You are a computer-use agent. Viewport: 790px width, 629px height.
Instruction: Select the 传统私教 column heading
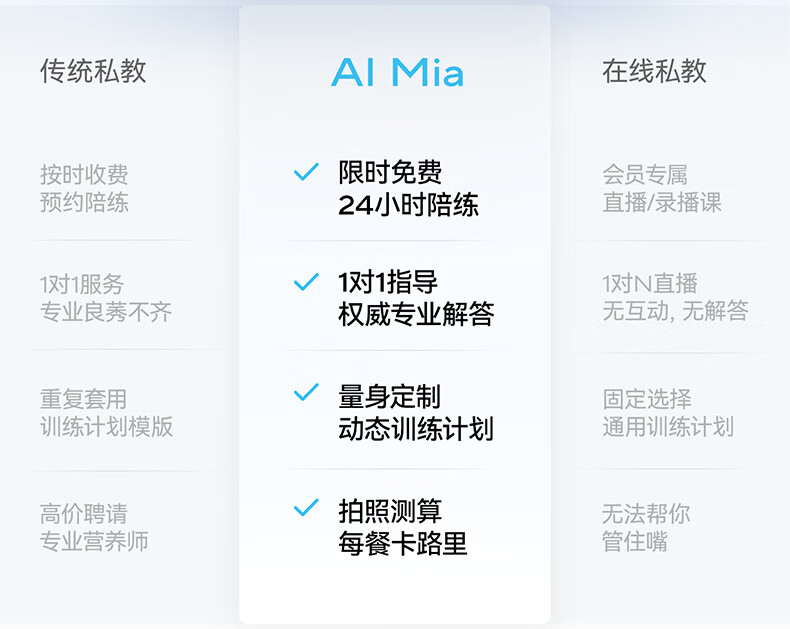(x=93, y=70)
